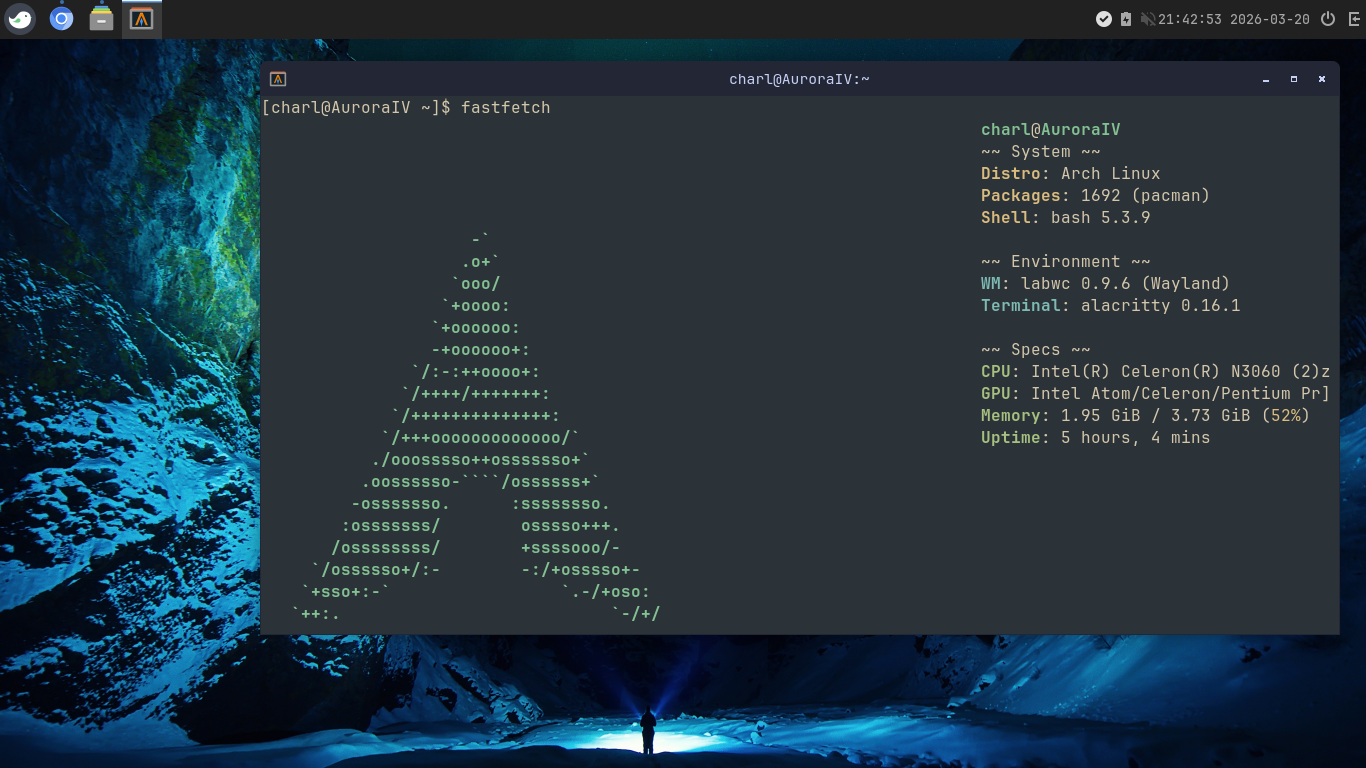Click the date 2026-03-20 in the tray
1366x768 pixels.
click(1270, 18)
